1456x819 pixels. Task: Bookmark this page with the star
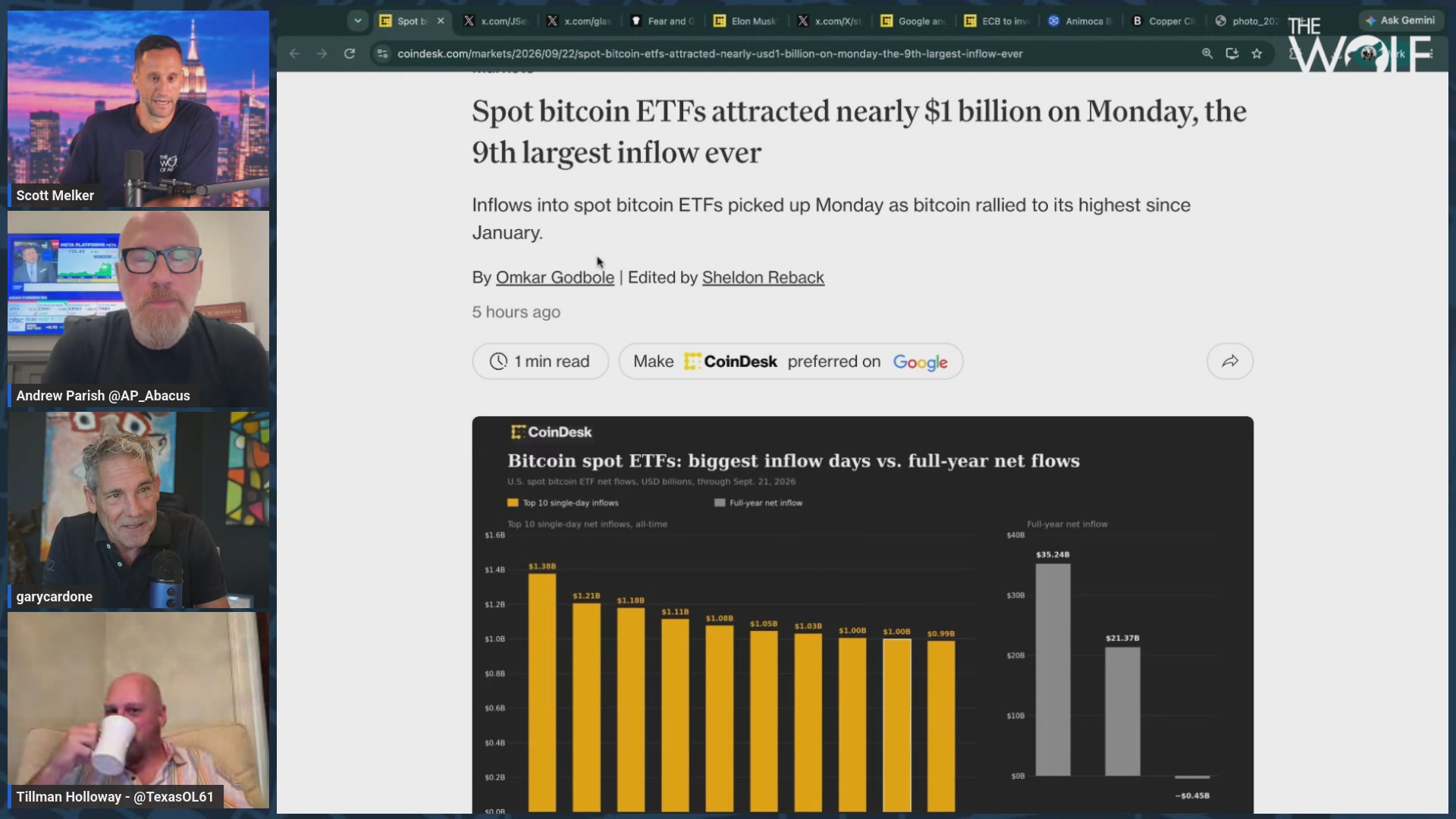pos(1257,54)
